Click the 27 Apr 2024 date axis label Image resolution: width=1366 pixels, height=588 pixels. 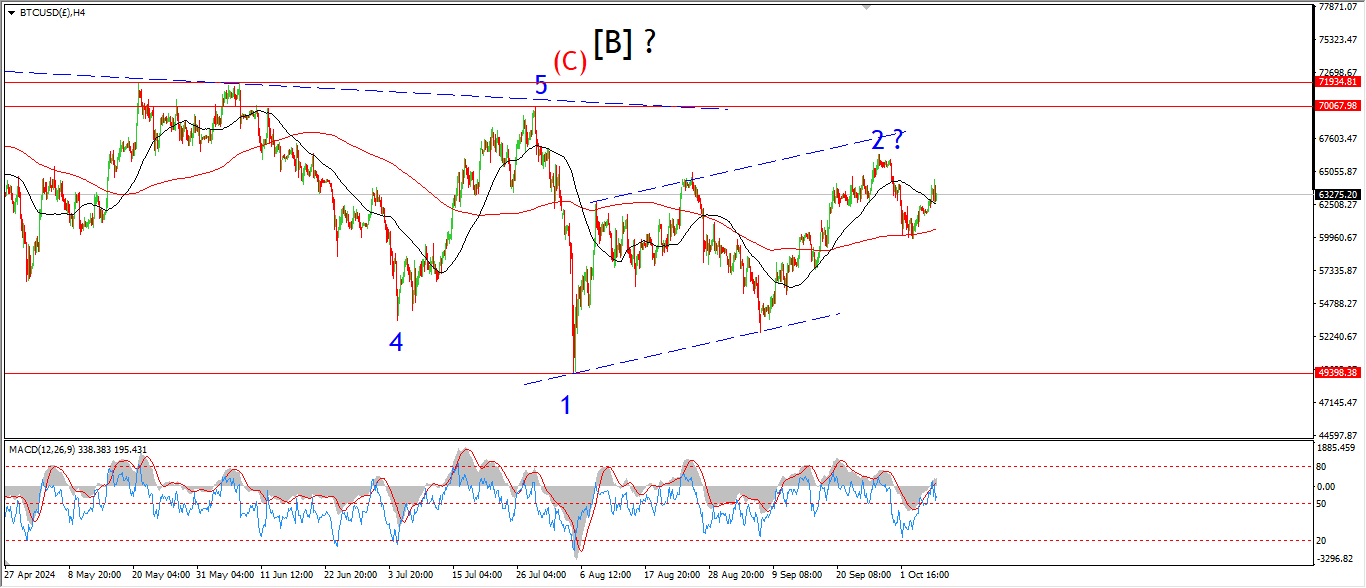tap(31, 575)
